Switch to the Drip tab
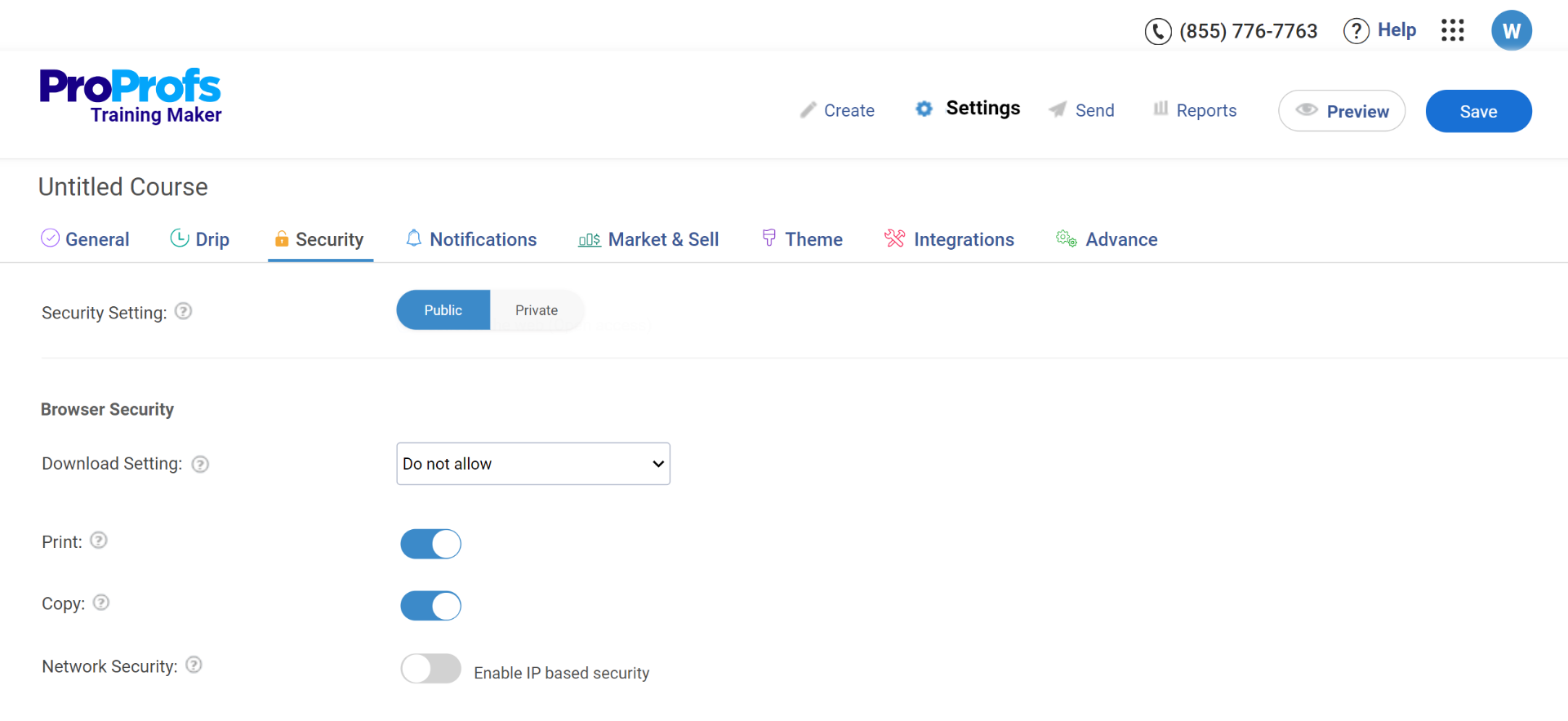This screenshot has height=721, width=1568. 199,239
